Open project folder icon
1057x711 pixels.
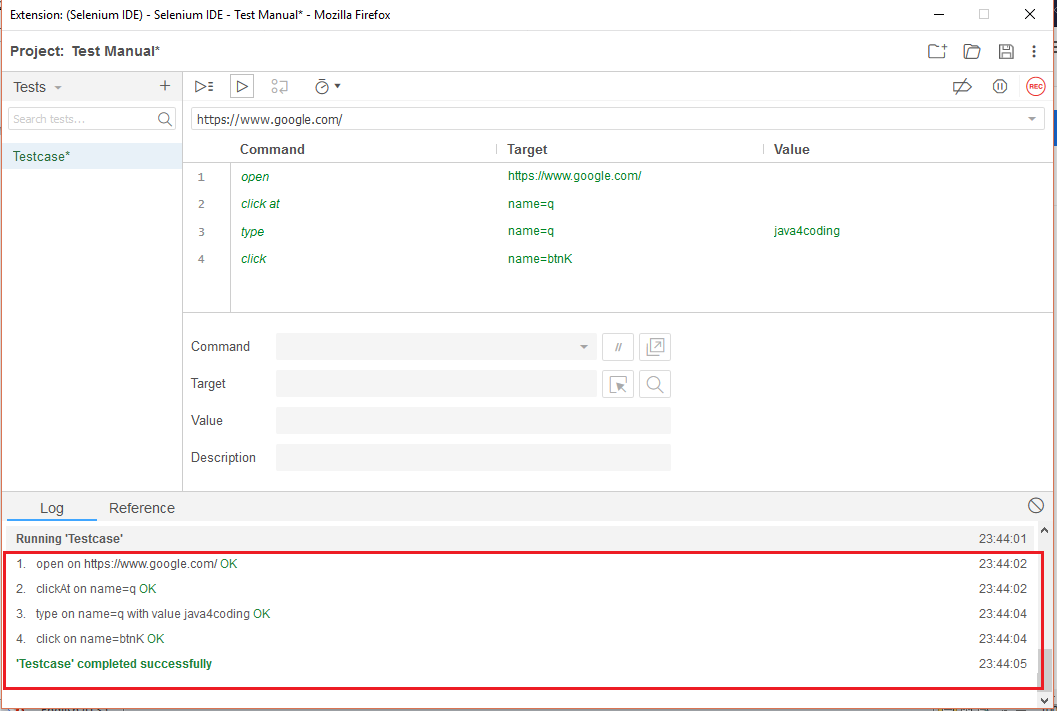(x=971, y=51)
